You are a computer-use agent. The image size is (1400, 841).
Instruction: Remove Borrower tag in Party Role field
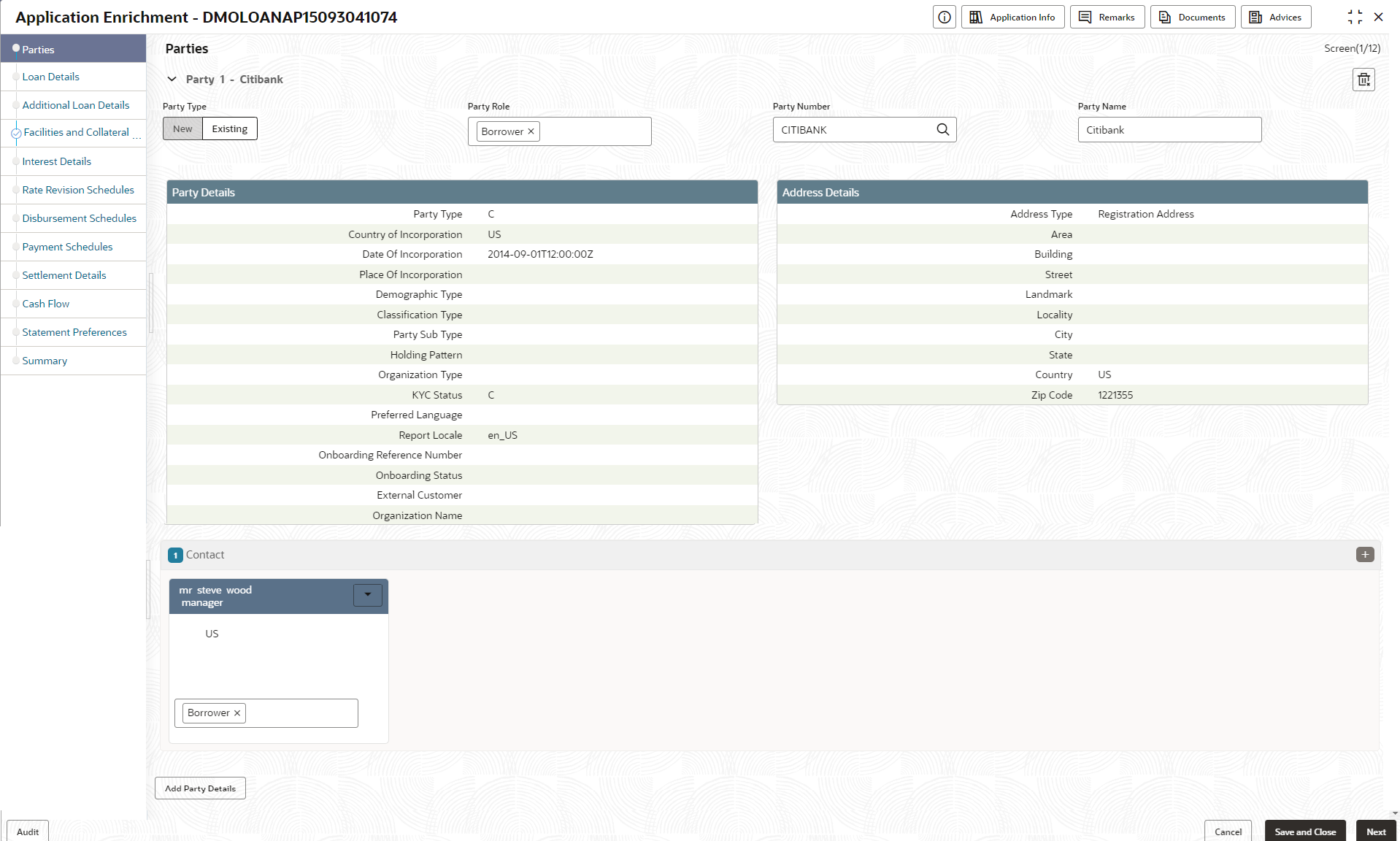(x=531, y=131)
